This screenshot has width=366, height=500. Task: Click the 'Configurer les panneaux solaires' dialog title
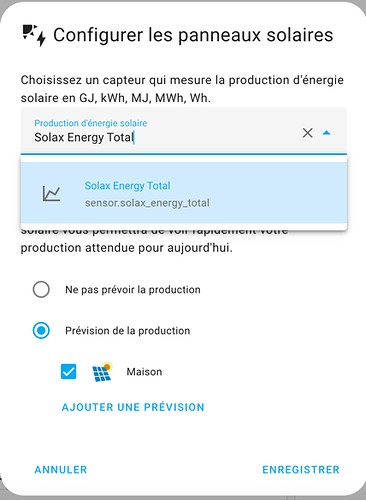coord(193,35)
